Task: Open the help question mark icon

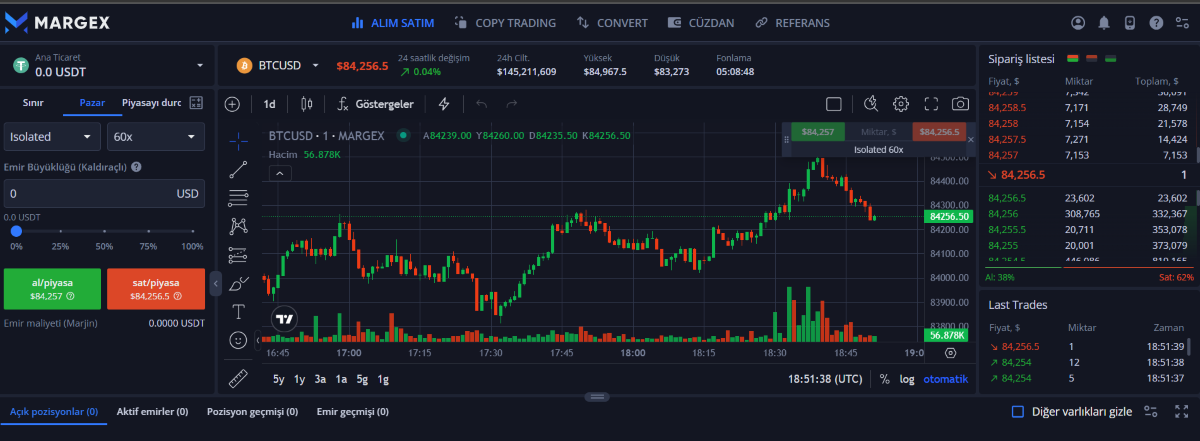Action: [1156, 22]
